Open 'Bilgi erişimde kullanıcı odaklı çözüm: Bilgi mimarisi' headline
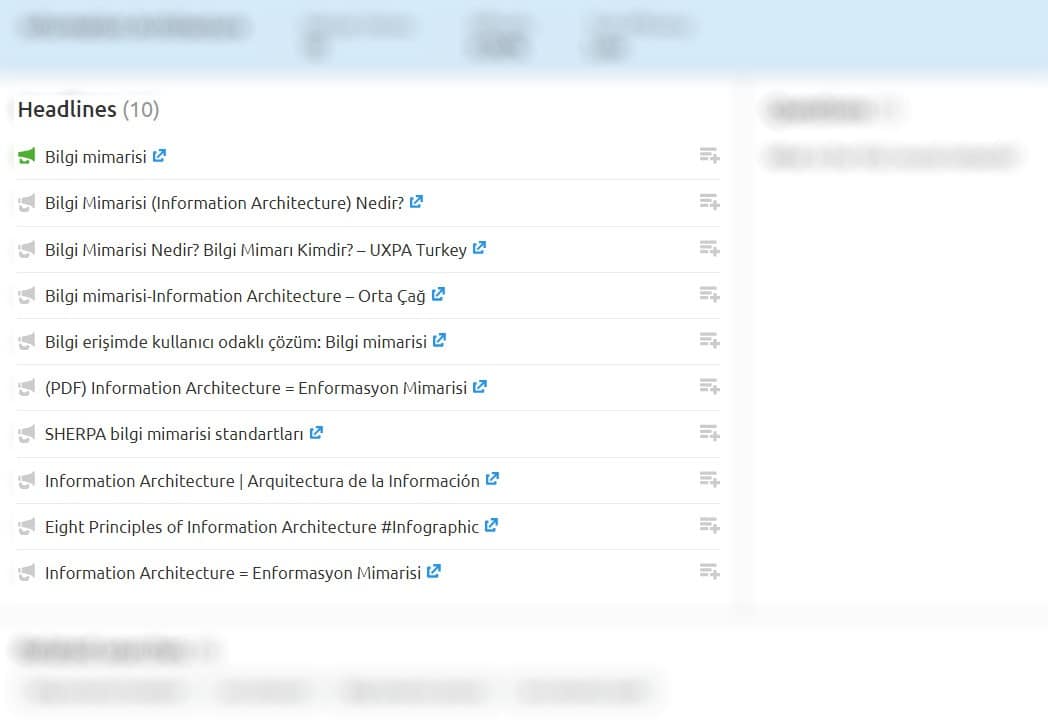 (235, 342)
